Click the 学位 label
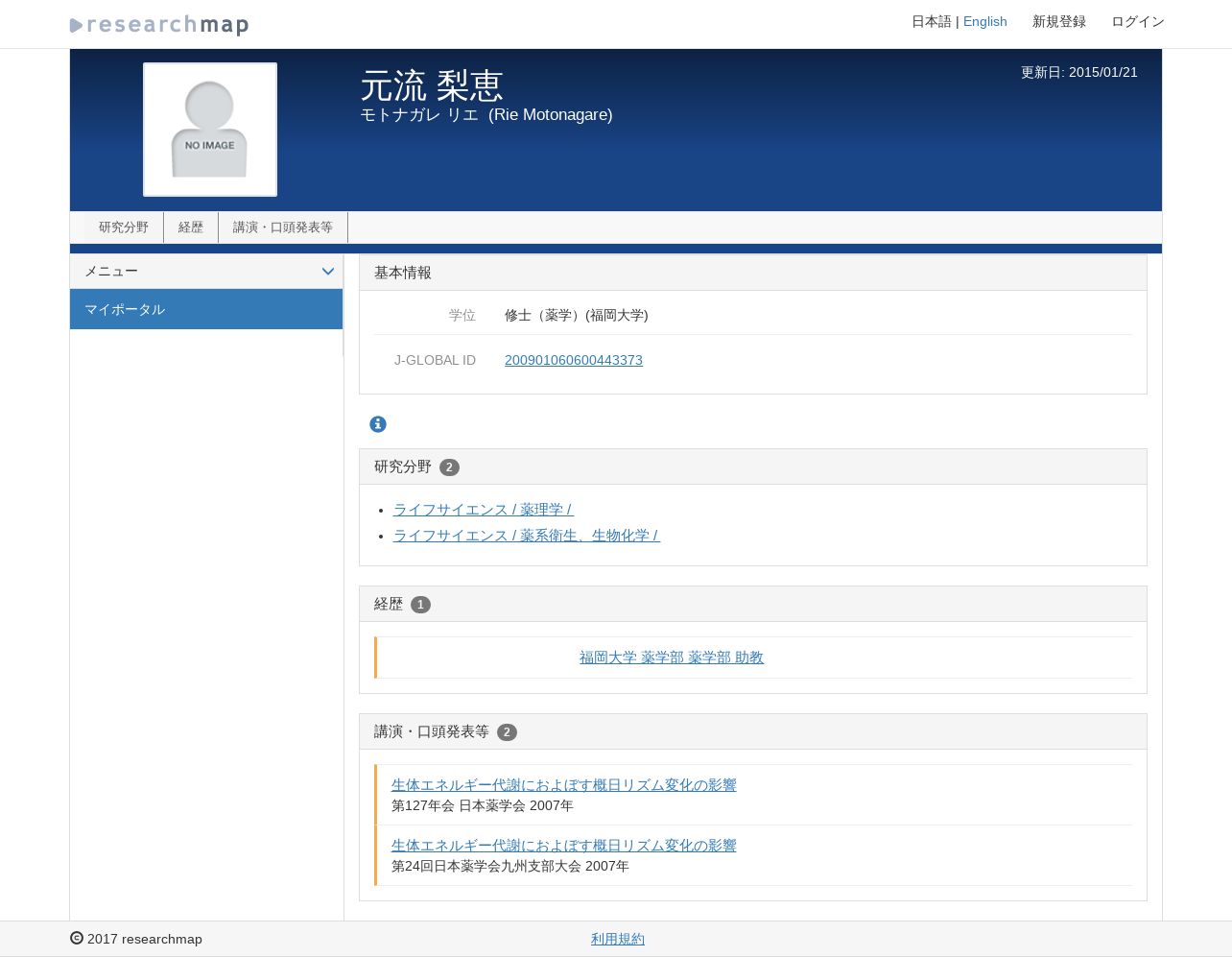This screenshot has width=1232, height=957. click(x=462, y=315)
